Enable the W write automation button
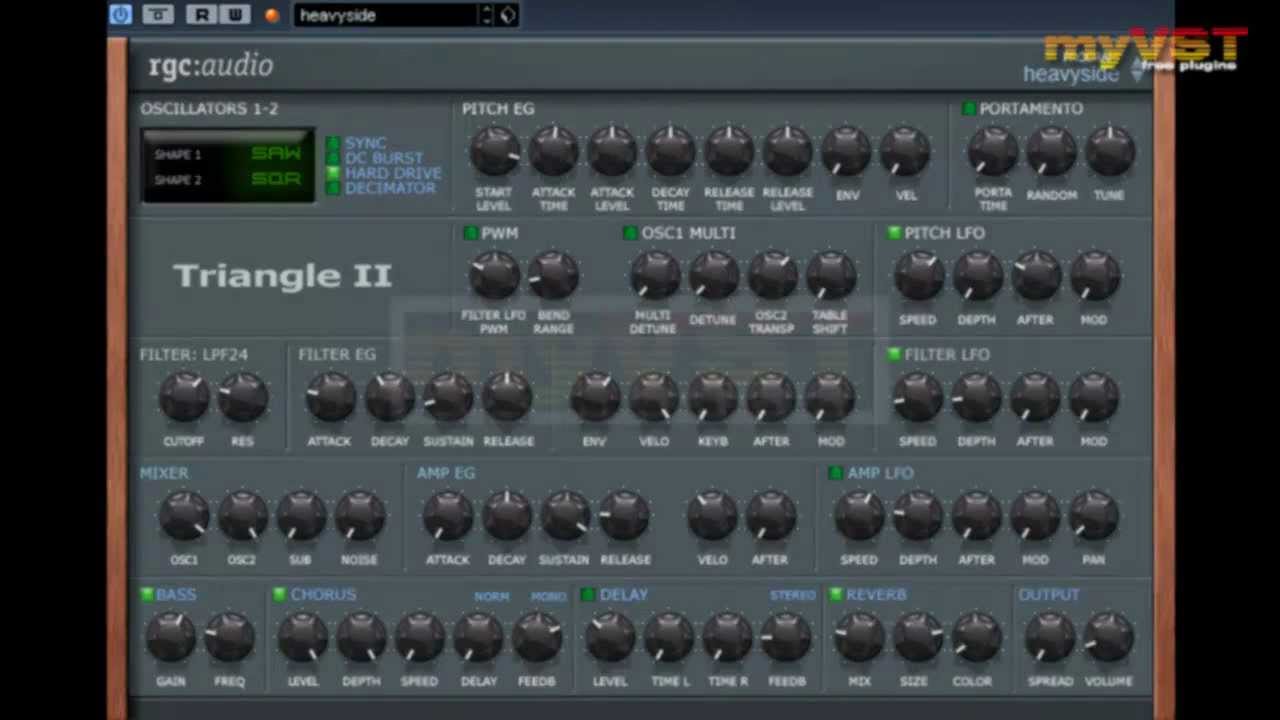The image size is (1280, 720). coord(235,14)
